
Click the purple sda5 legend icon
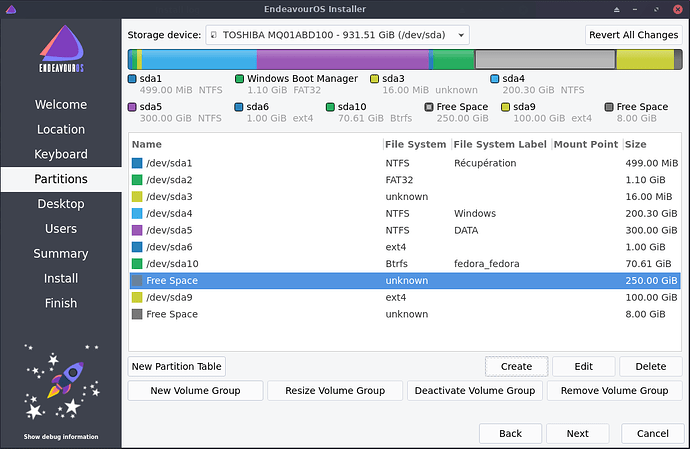133,107
